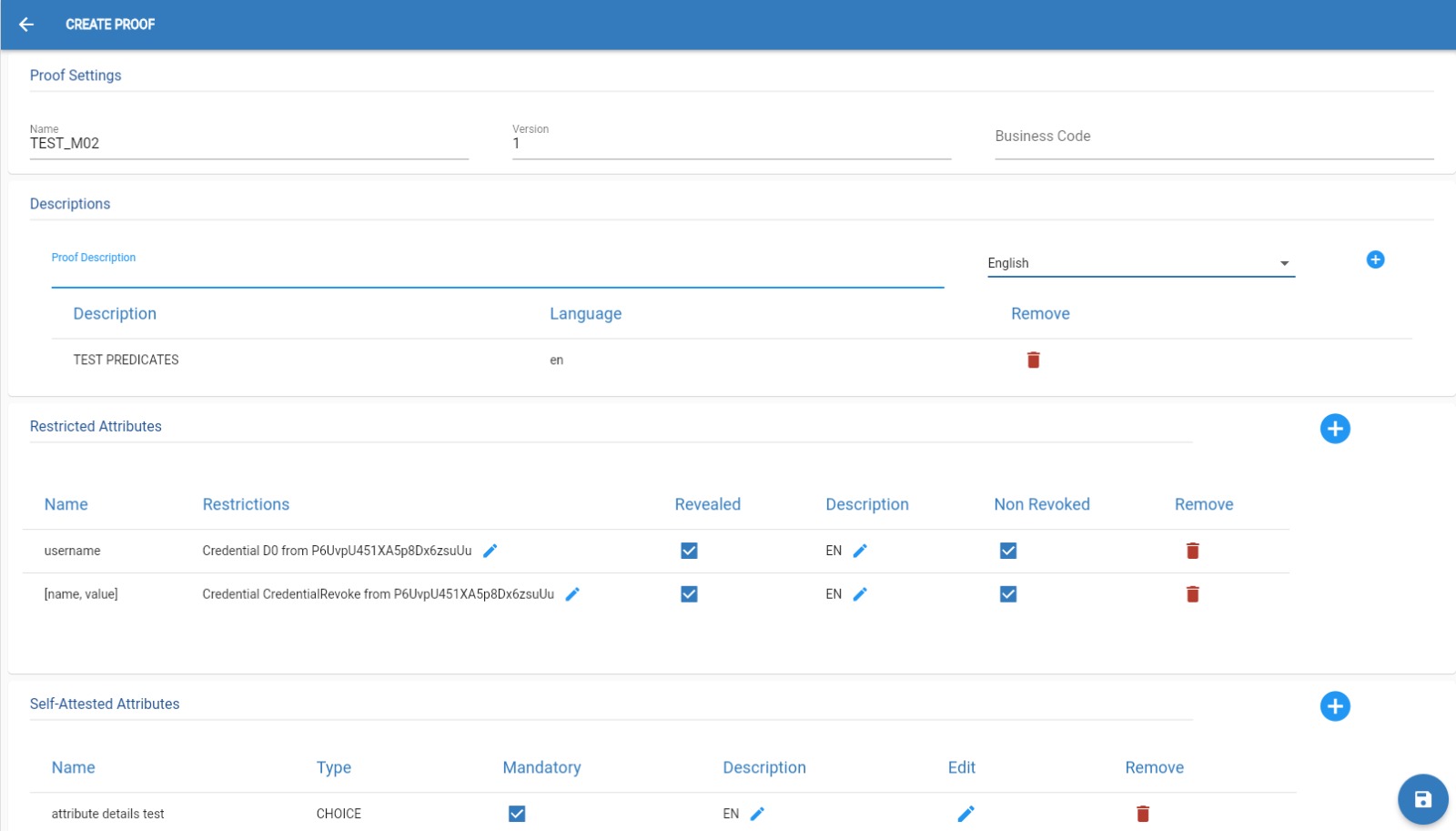Open the English language dropdown
Viewport: 1456px width, 831px height.
[x=1140, y=263]
